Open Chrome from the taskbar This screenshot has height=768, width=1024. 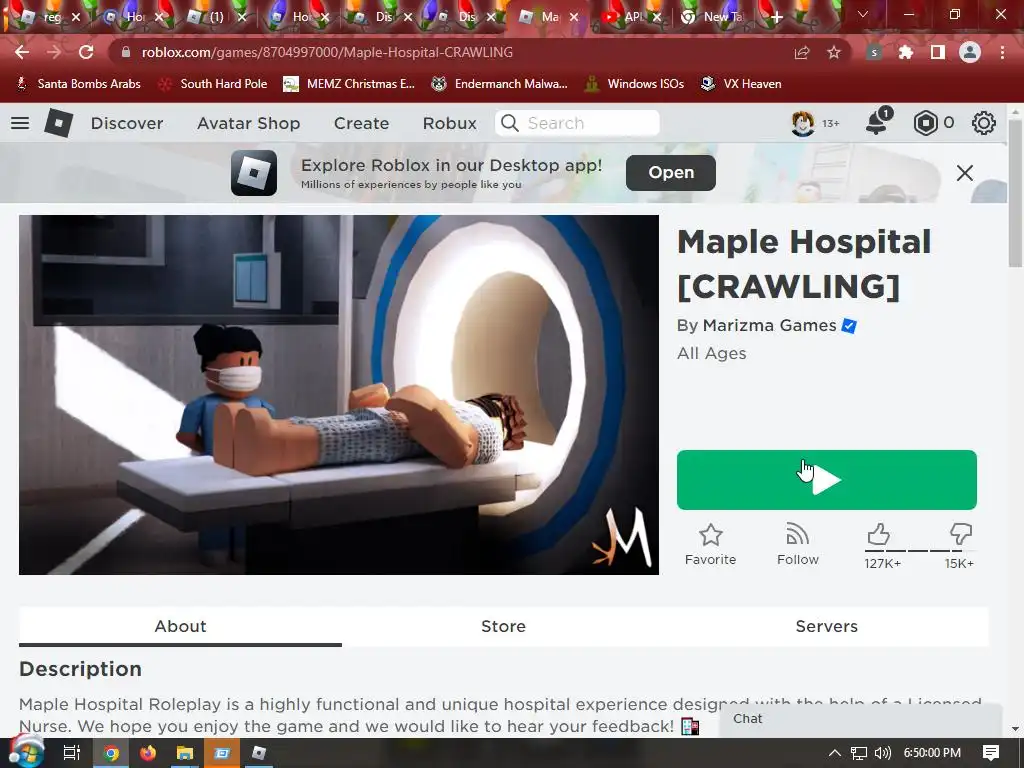[112, 753]
